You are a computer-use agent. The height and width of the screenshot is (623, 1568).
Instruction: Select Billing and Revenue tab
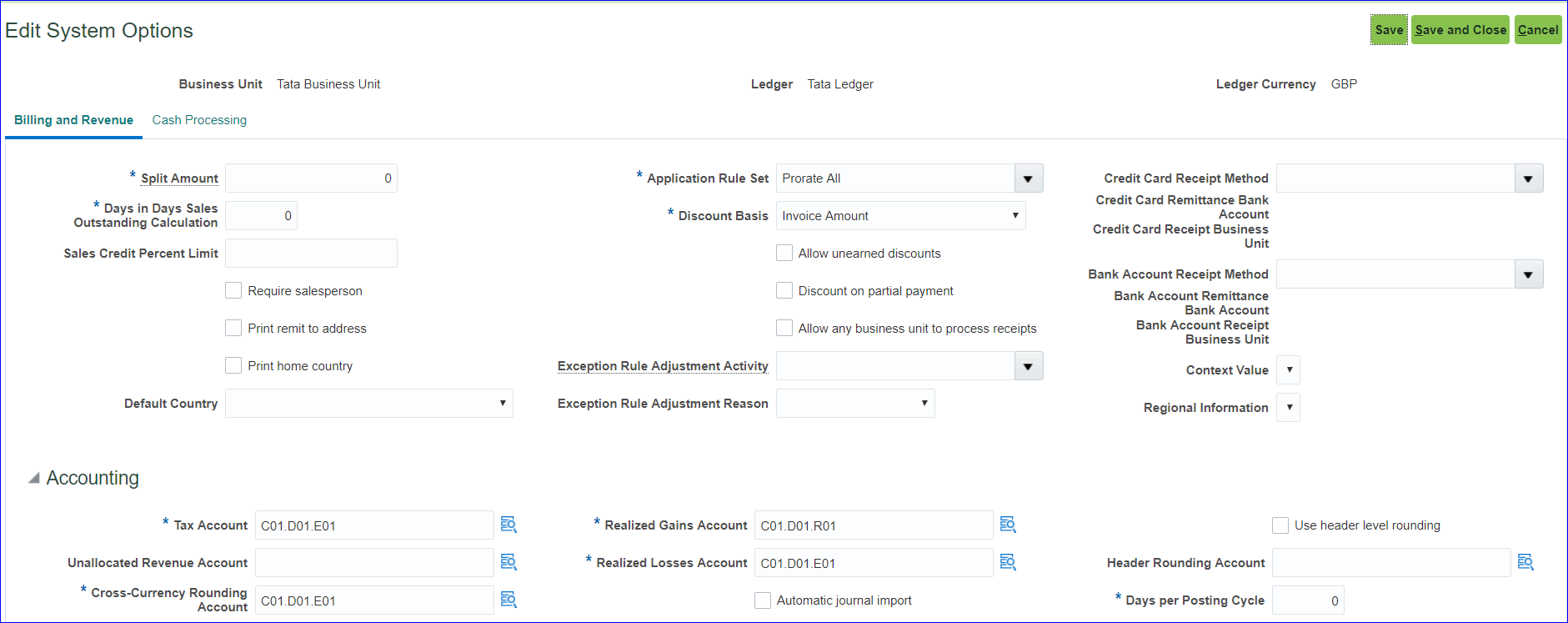73,120
